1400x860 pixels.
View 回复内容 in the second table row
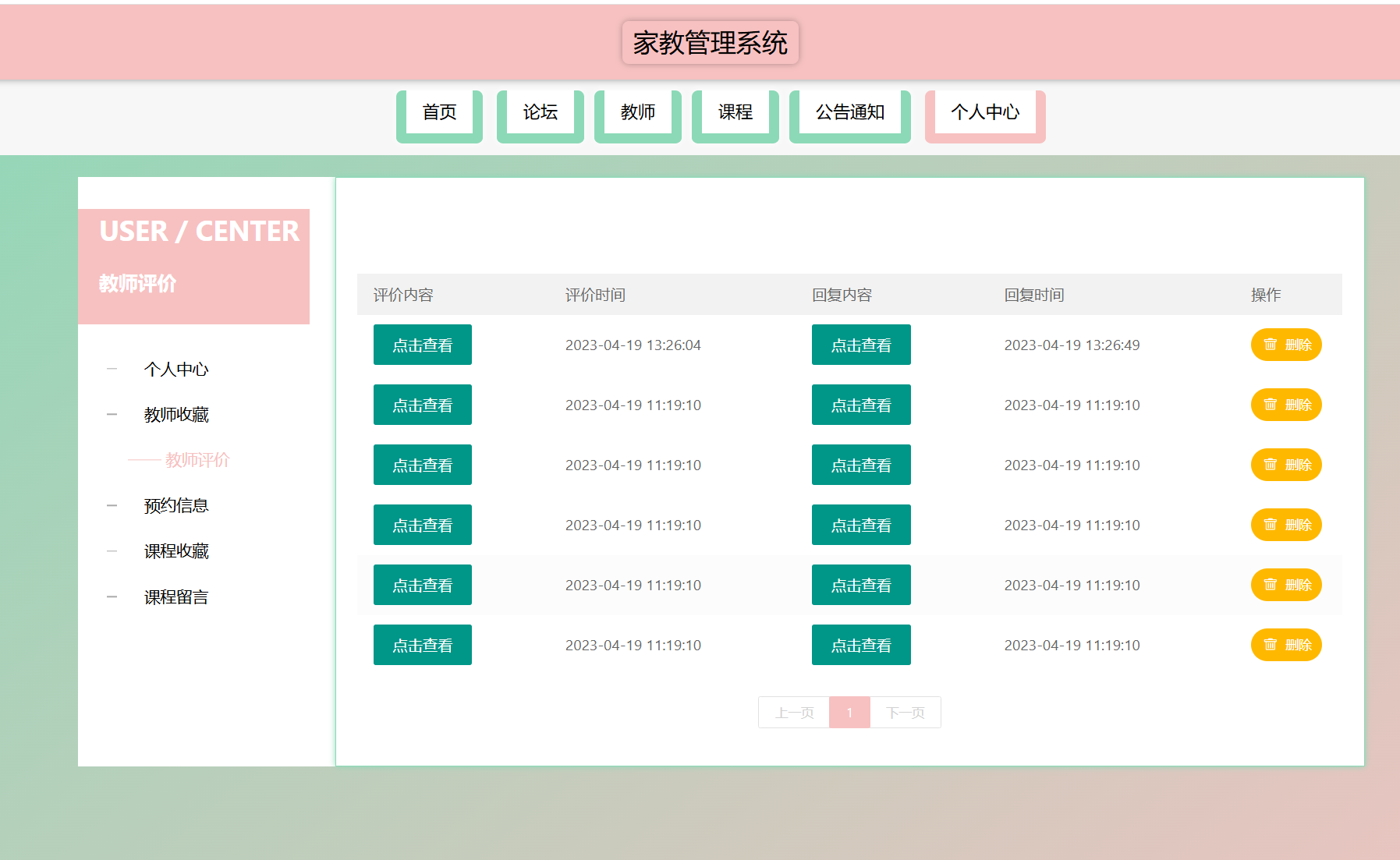point(861,405)
